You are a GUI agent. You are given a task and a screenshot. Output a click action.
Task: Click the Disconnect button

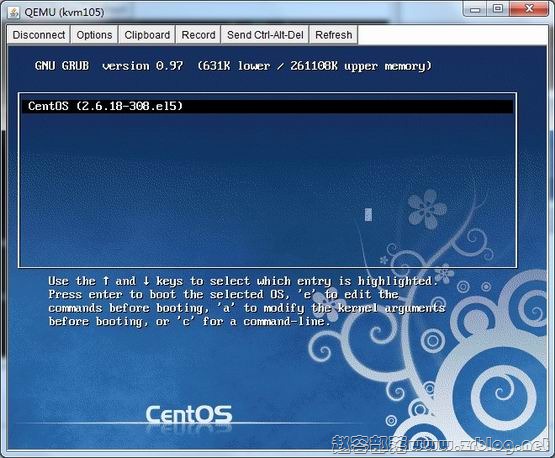(x=39, y=35)
